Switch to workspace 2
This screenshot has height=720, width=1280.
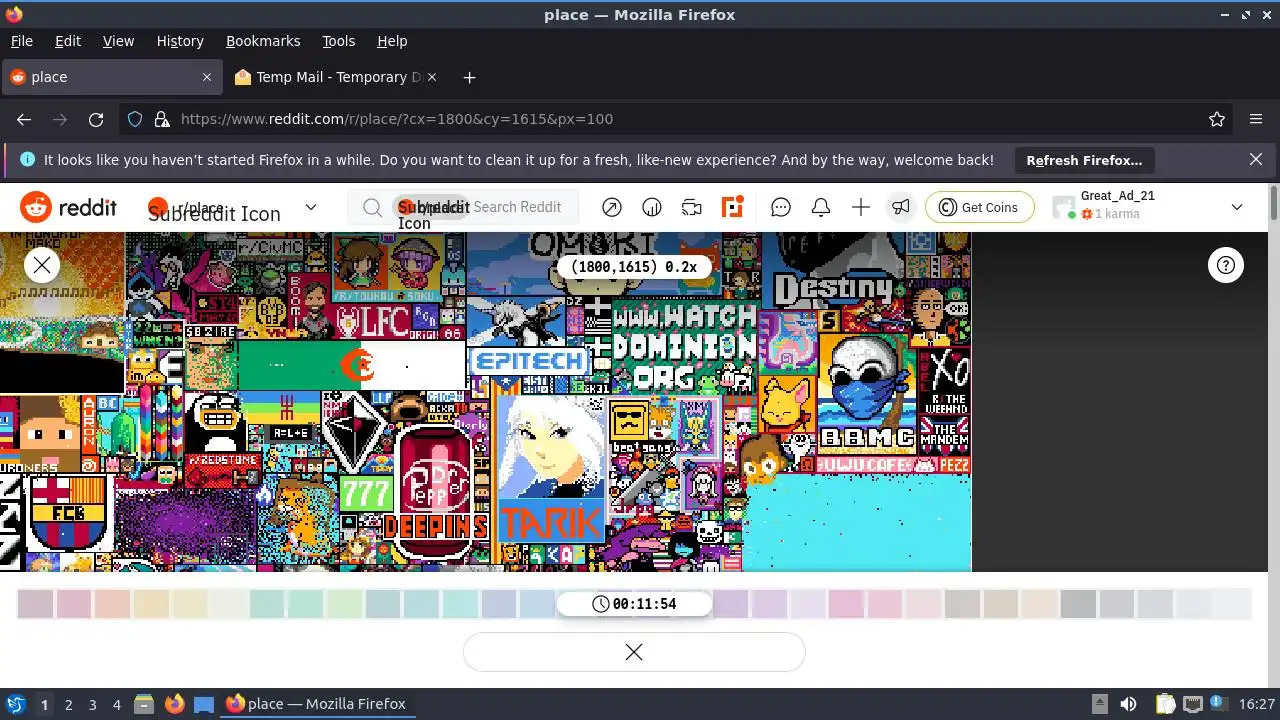68,705
